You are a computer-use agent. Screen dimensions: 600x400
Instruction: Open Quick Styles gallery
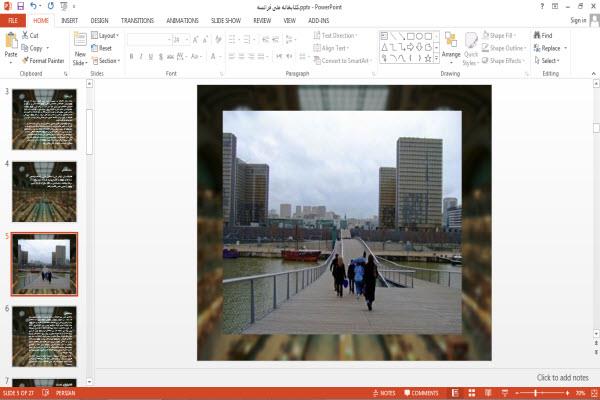[x=471, y=49]
